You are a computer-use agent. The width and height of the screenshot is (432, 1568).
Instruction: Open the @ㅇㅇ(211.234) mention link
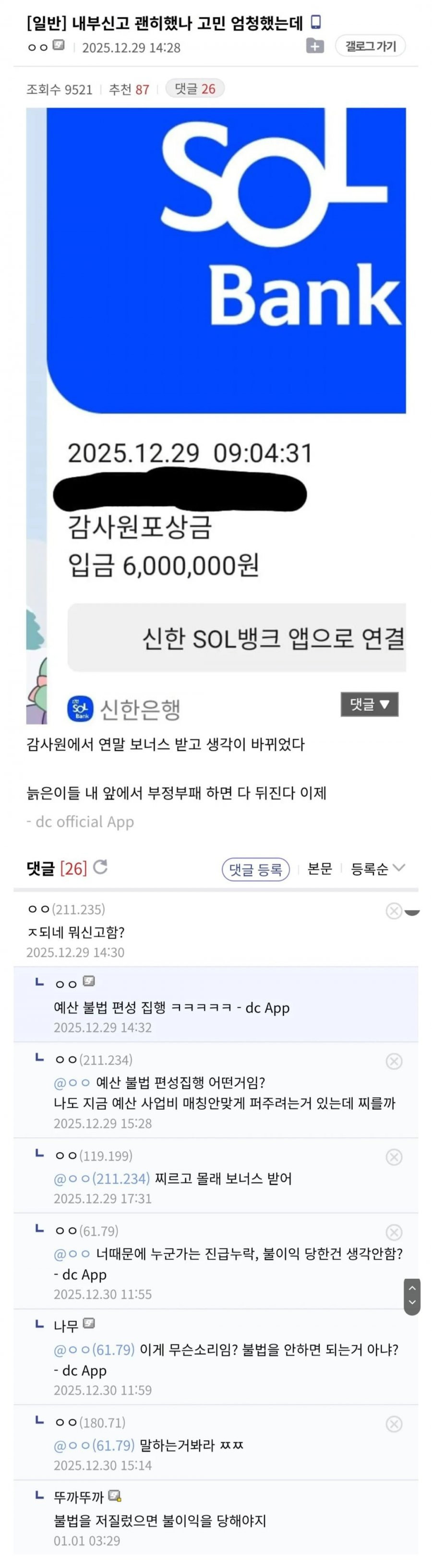tap(102, 1179)
